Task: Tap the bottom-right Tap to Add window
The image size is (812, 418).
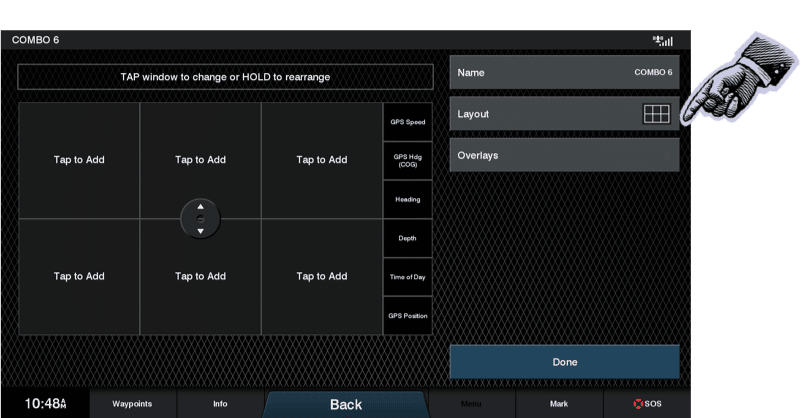Action: [322, 277]
